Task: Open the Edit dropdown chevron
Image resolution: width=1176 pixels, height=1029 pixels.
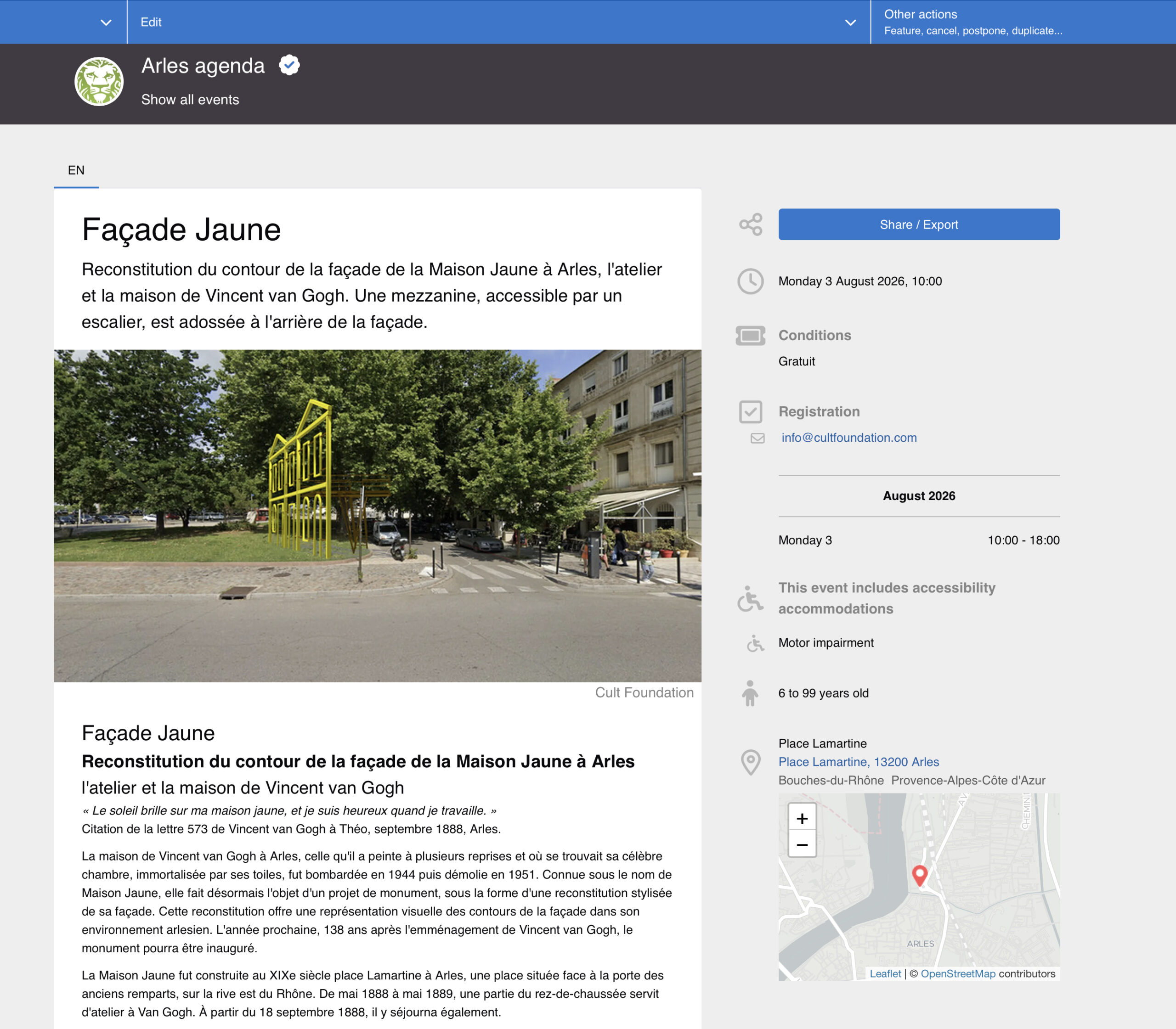Action: click(x=850, y=22)
